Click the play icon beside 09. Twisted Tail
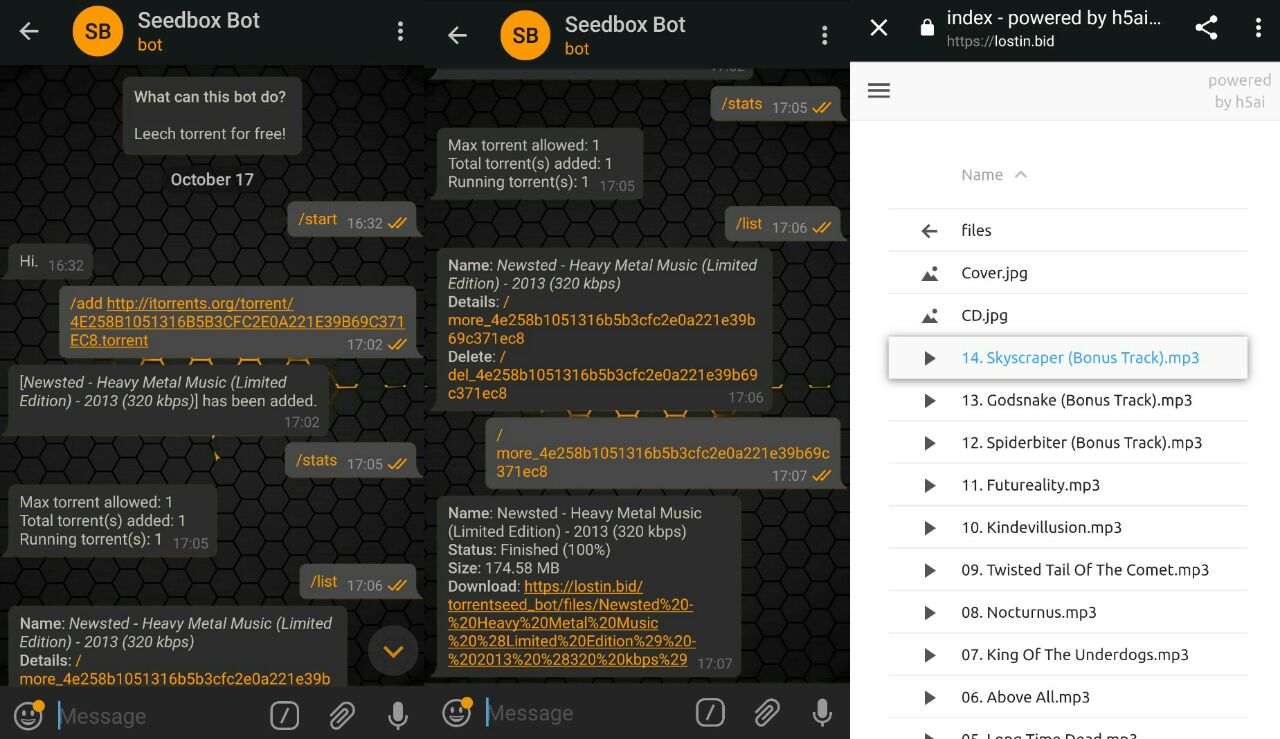 929,570
